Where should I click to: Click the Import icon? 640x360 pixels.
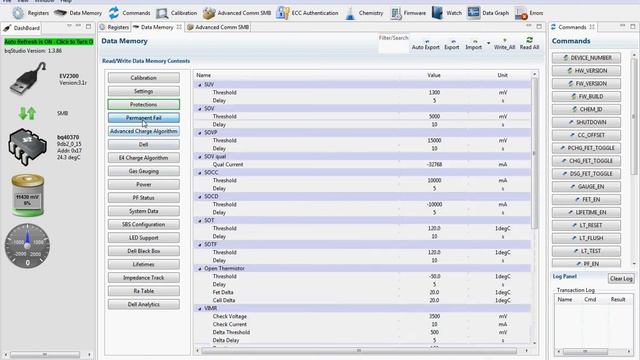tap(475, 41)
